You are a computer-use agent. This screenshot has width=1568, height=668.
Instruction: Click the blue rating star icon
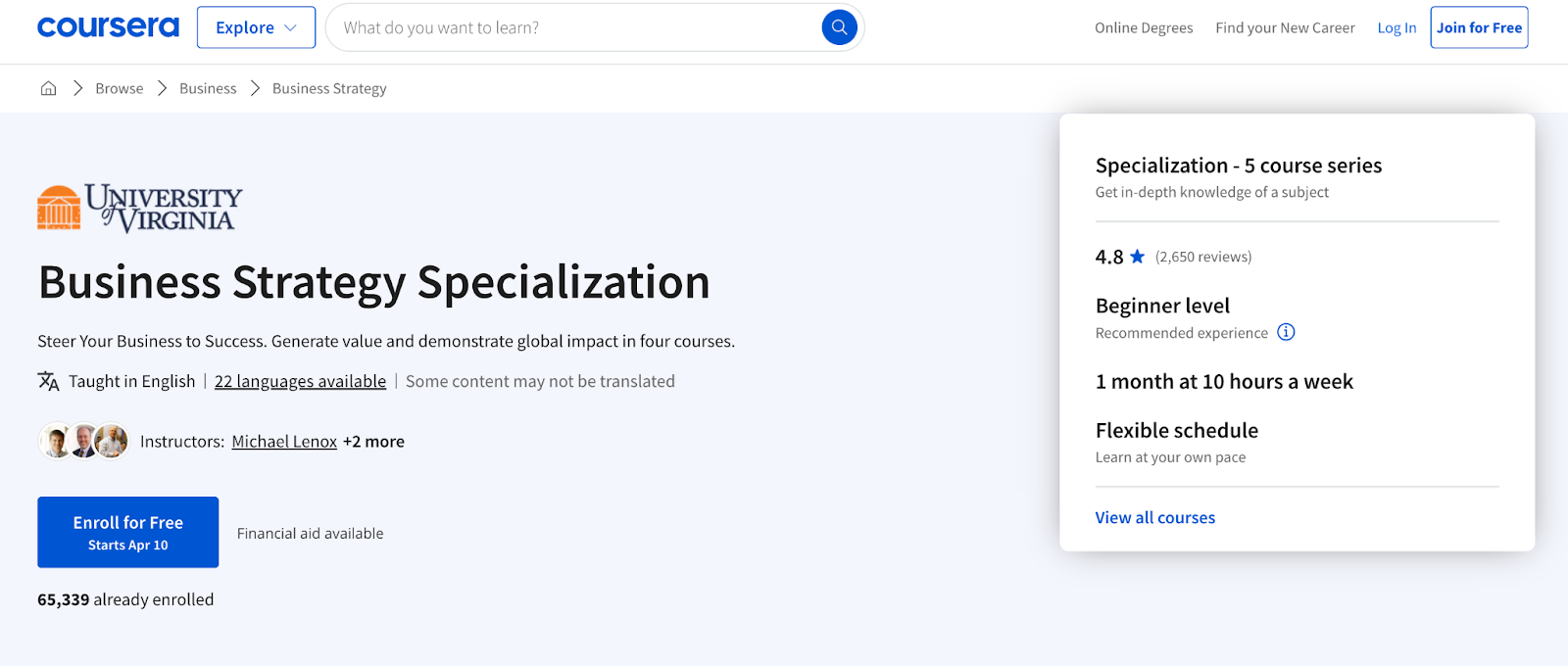point(1137,257)
